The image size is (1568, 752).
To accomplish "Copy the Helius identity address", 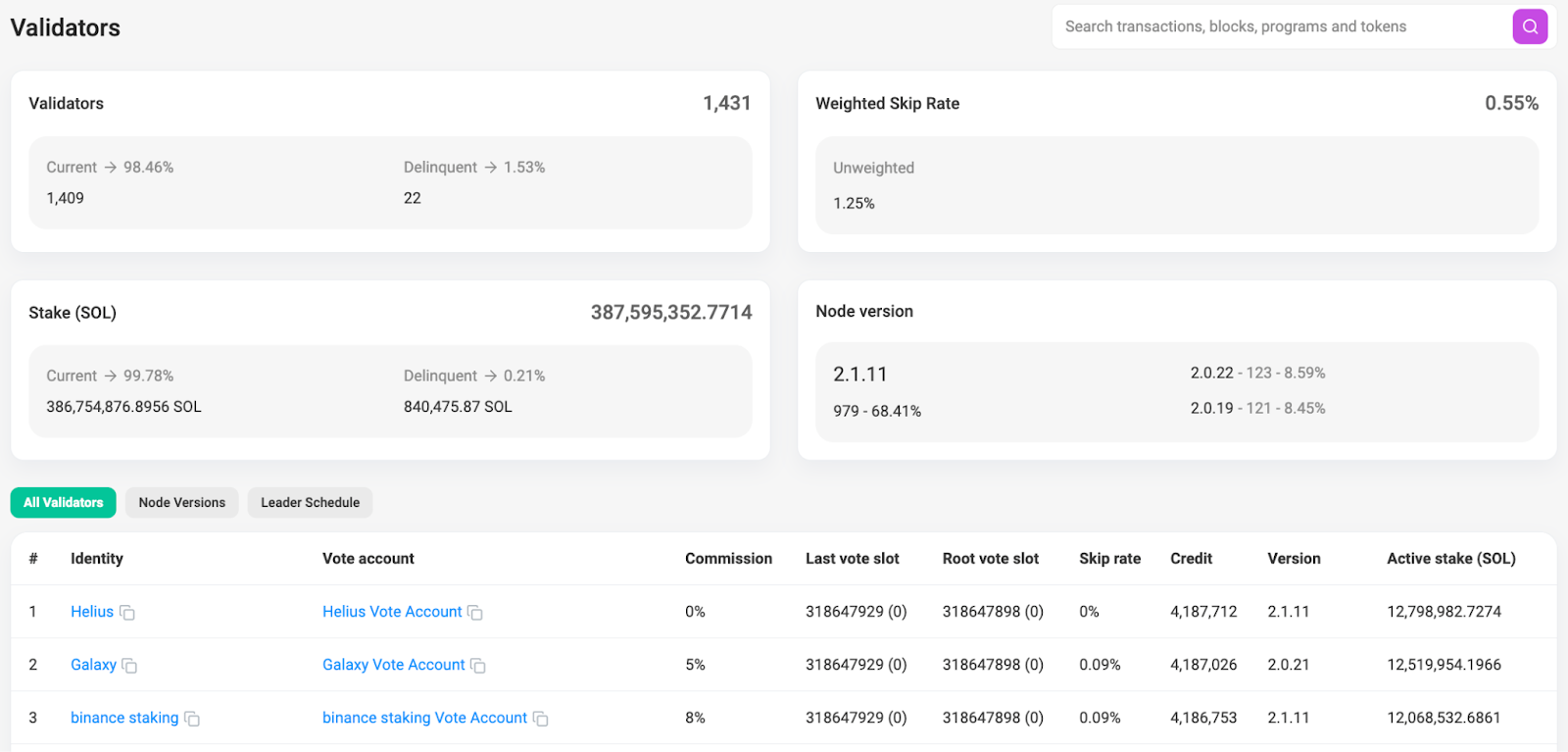I will click(x=127, y=613).
